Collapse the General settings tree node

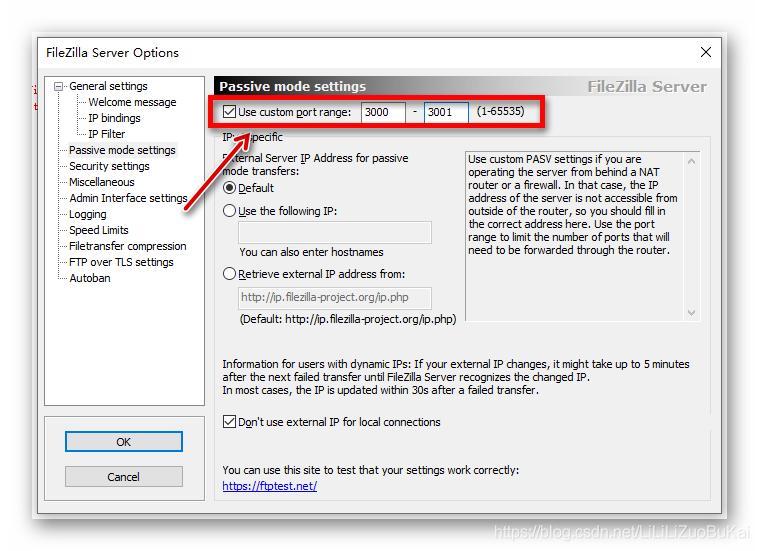59,87
